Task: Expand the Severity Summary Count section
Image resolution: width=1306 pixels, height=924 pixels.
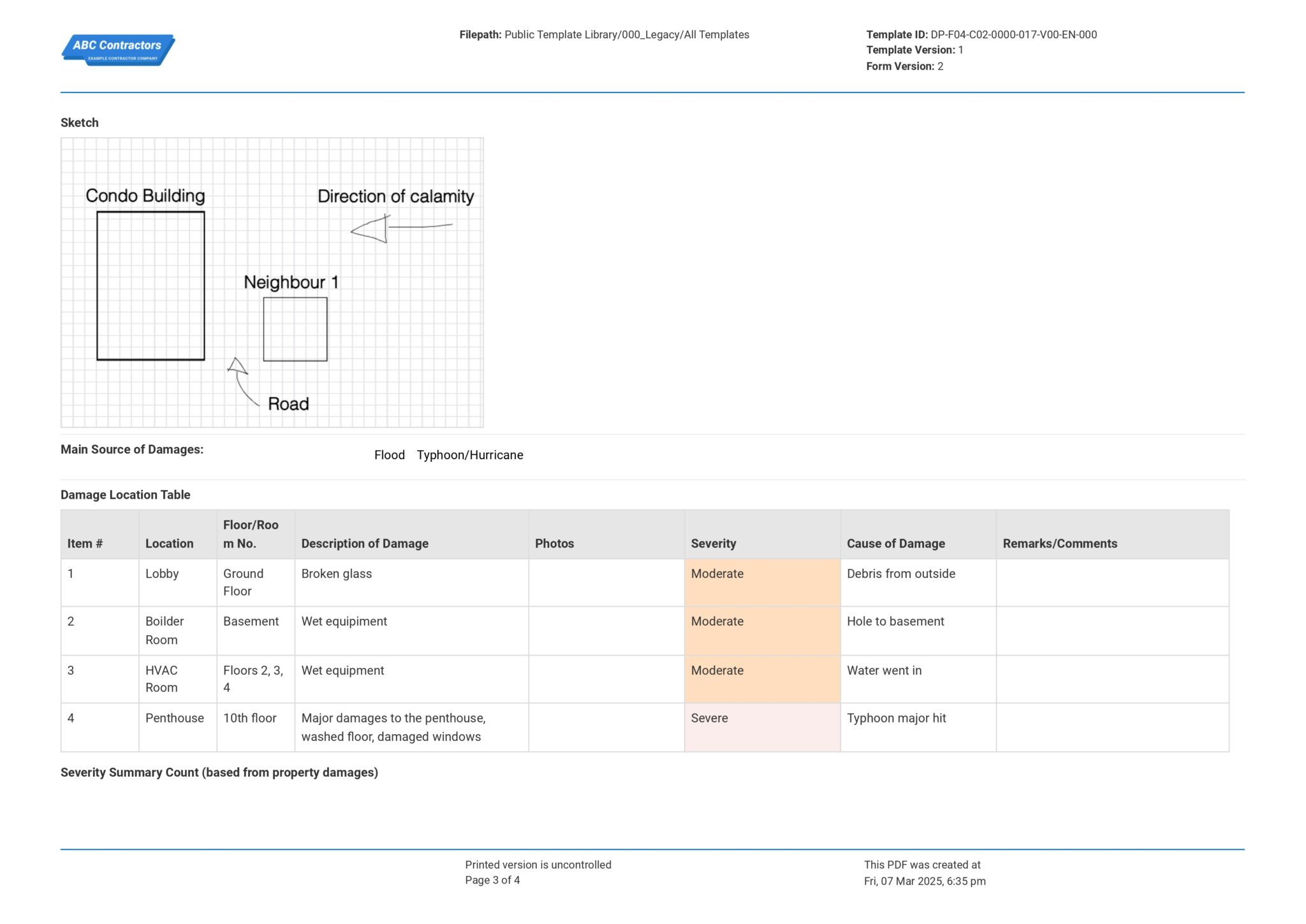Action: [x=219, y=772]
